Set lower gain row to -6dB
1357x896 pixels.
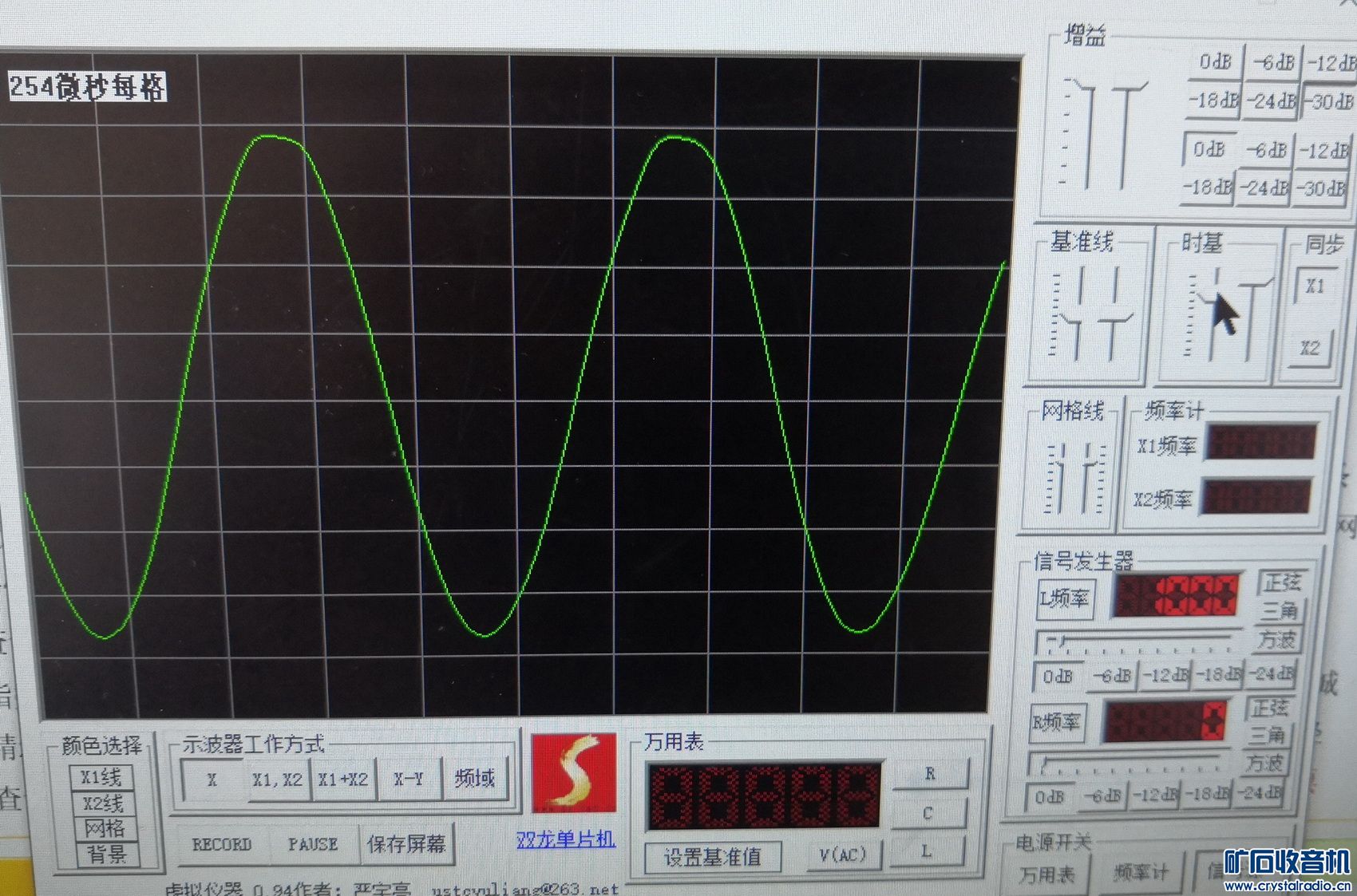click(1267, 150)
